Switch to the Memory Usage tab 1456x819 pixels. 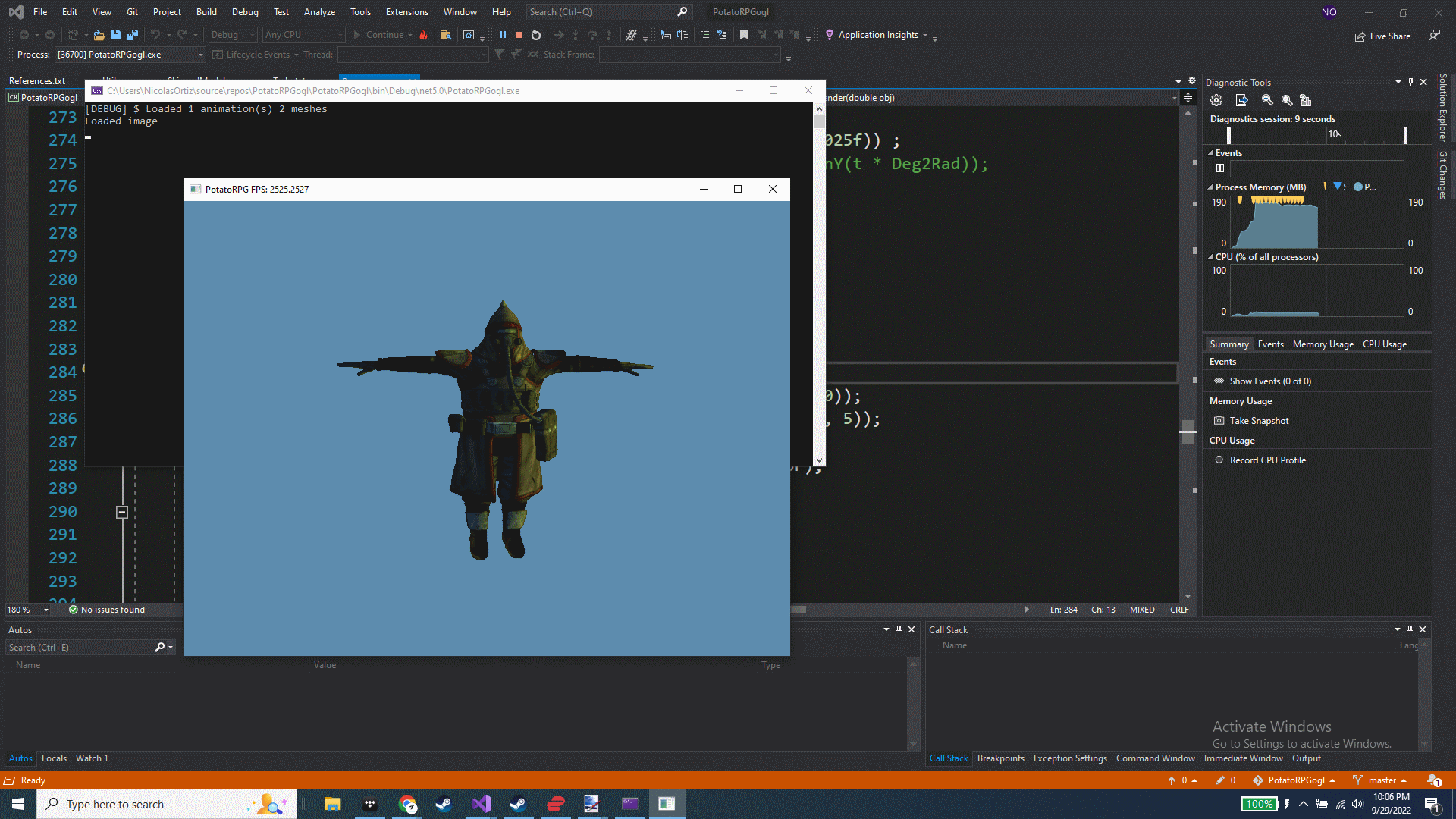[1323, 344]
